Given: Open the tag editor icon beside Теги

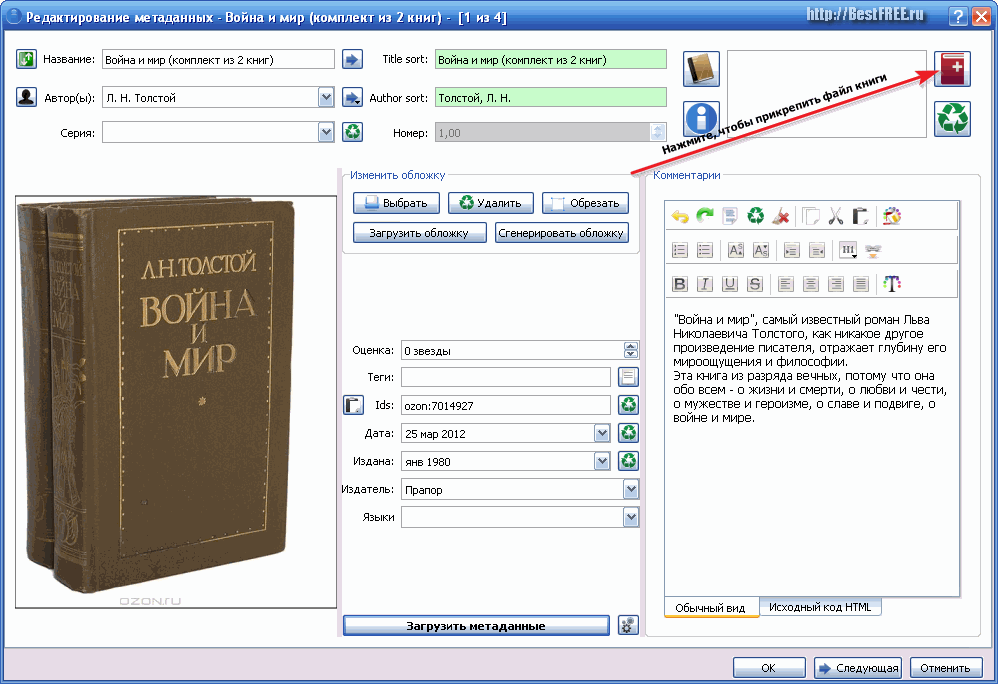Looking at the screenshot, I should [628, 377].
